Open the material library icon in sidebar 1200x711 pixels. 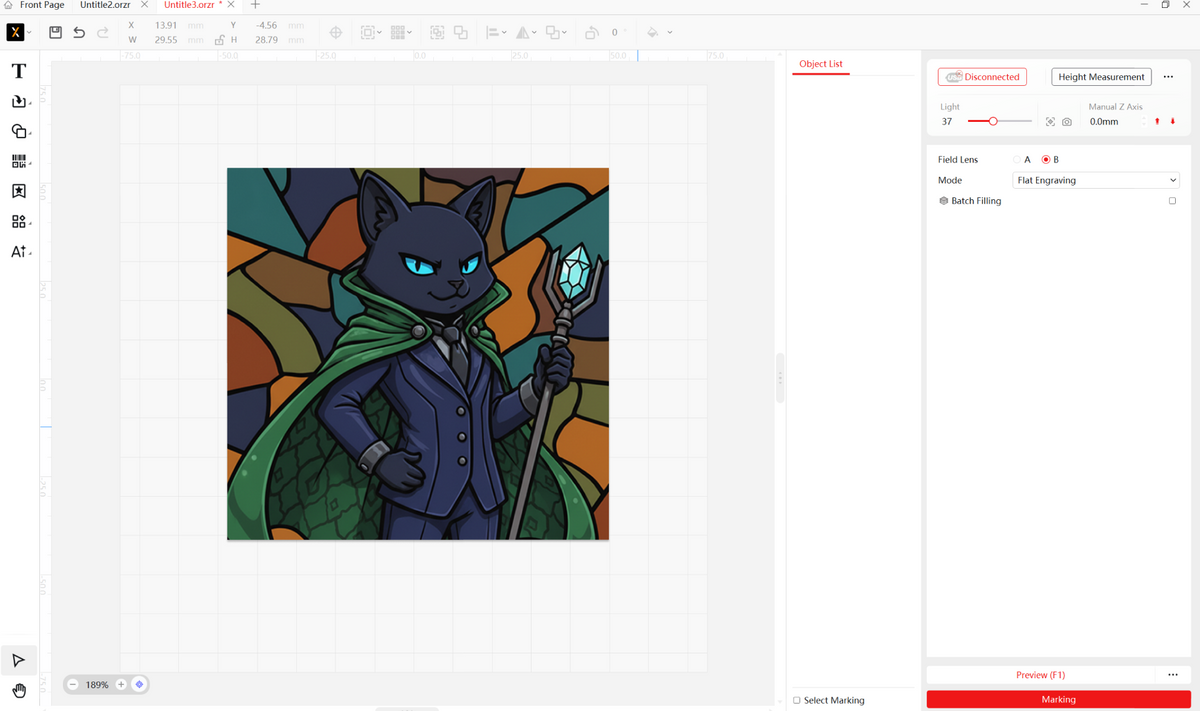18,190
